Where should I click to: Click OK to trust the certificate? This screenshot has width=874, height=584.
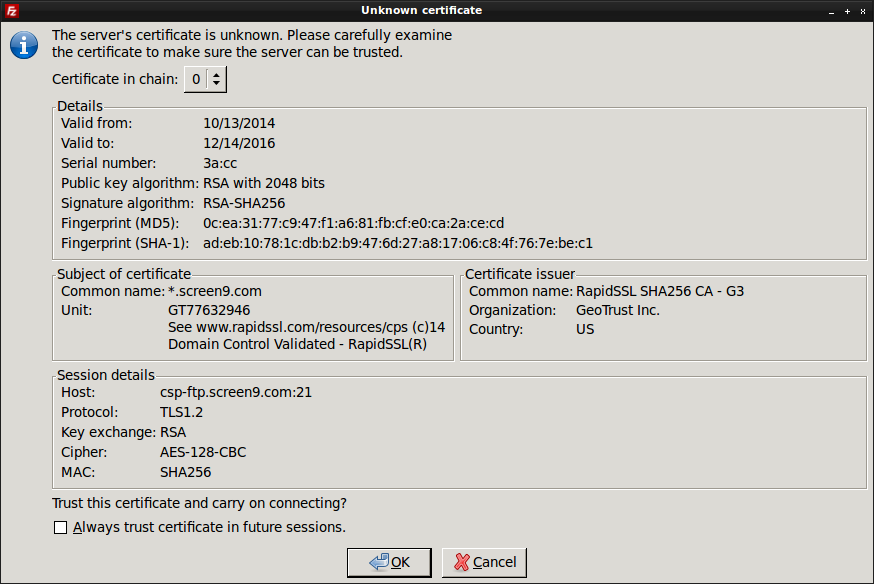pos(389,562)
